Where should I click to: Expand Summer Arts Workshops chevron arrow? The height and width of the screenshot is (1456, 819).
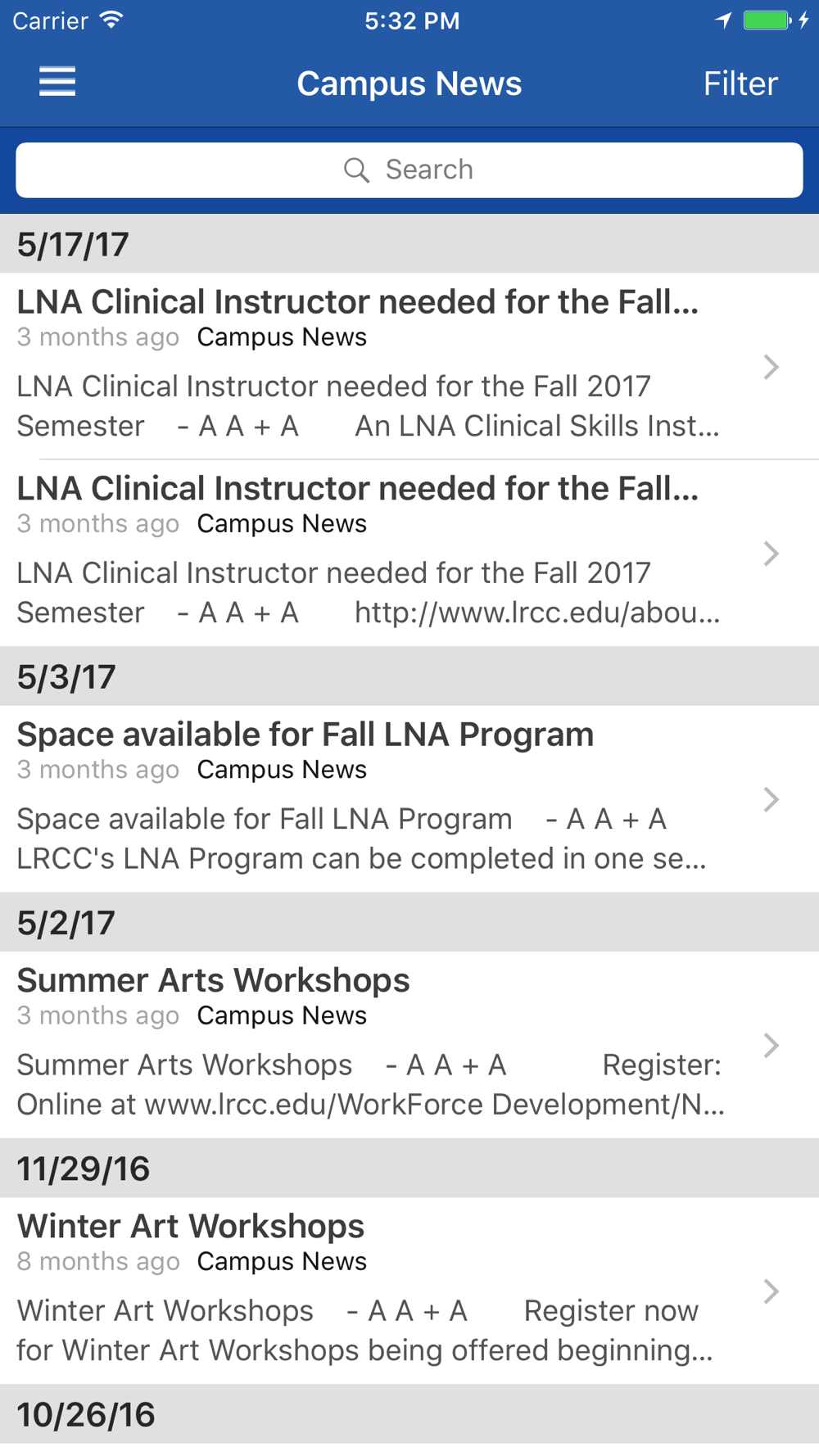pos(770,1045)
